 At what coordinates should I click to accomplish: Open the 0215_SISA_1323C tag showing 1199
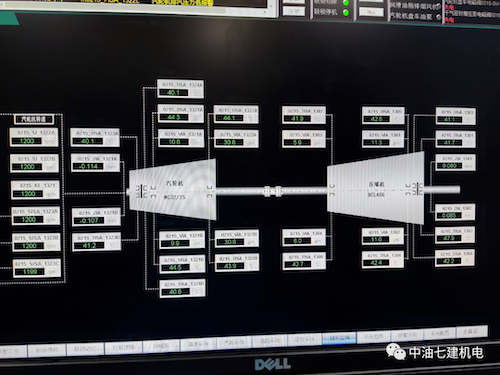tap(37, 268)
